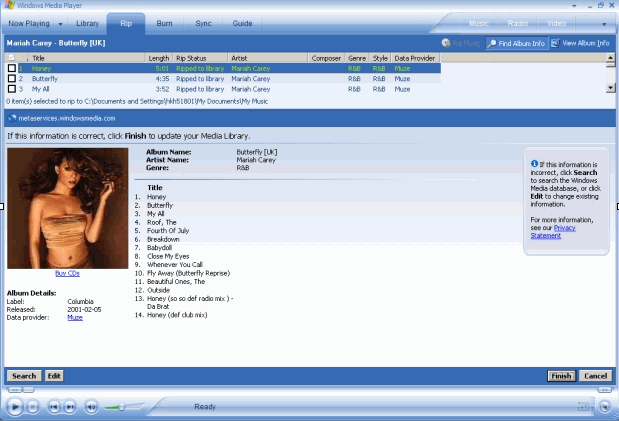This screenshot has width=619, height=421.
Task: Click the globe icon next to metaservices.windowsmedia.com
Action: 12,118
